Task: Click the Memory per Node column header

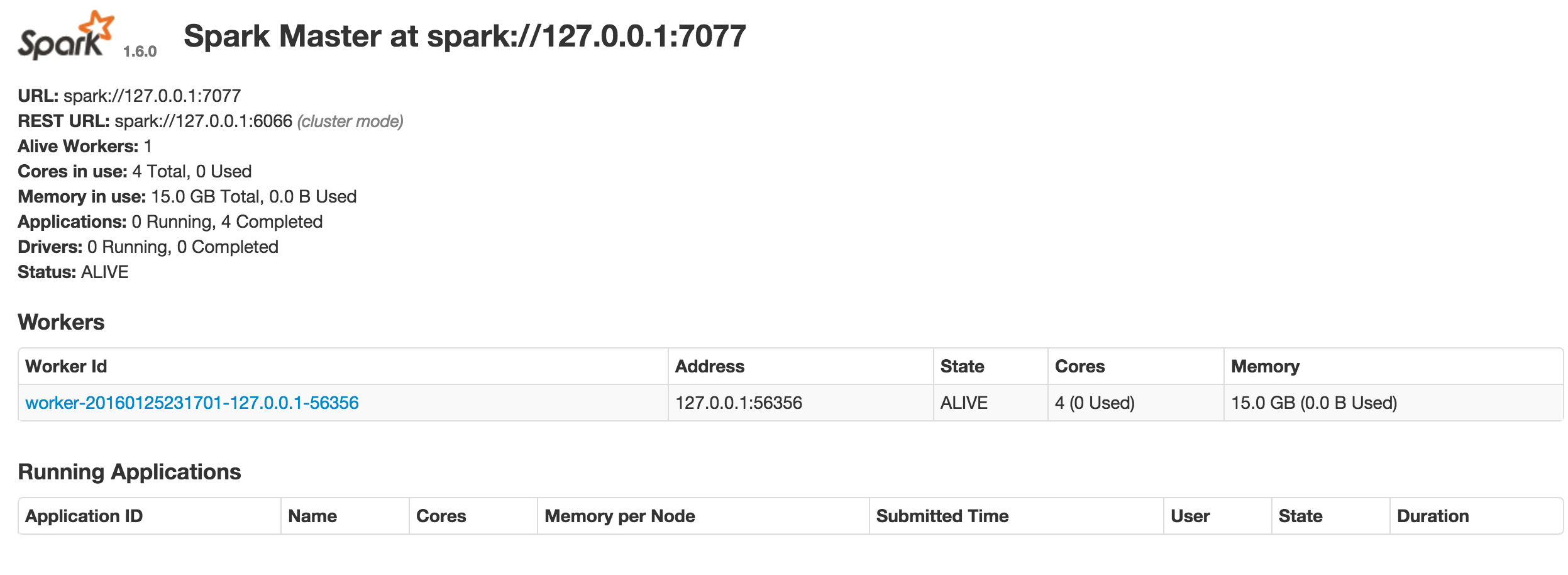Action: [x=619, y=516]
